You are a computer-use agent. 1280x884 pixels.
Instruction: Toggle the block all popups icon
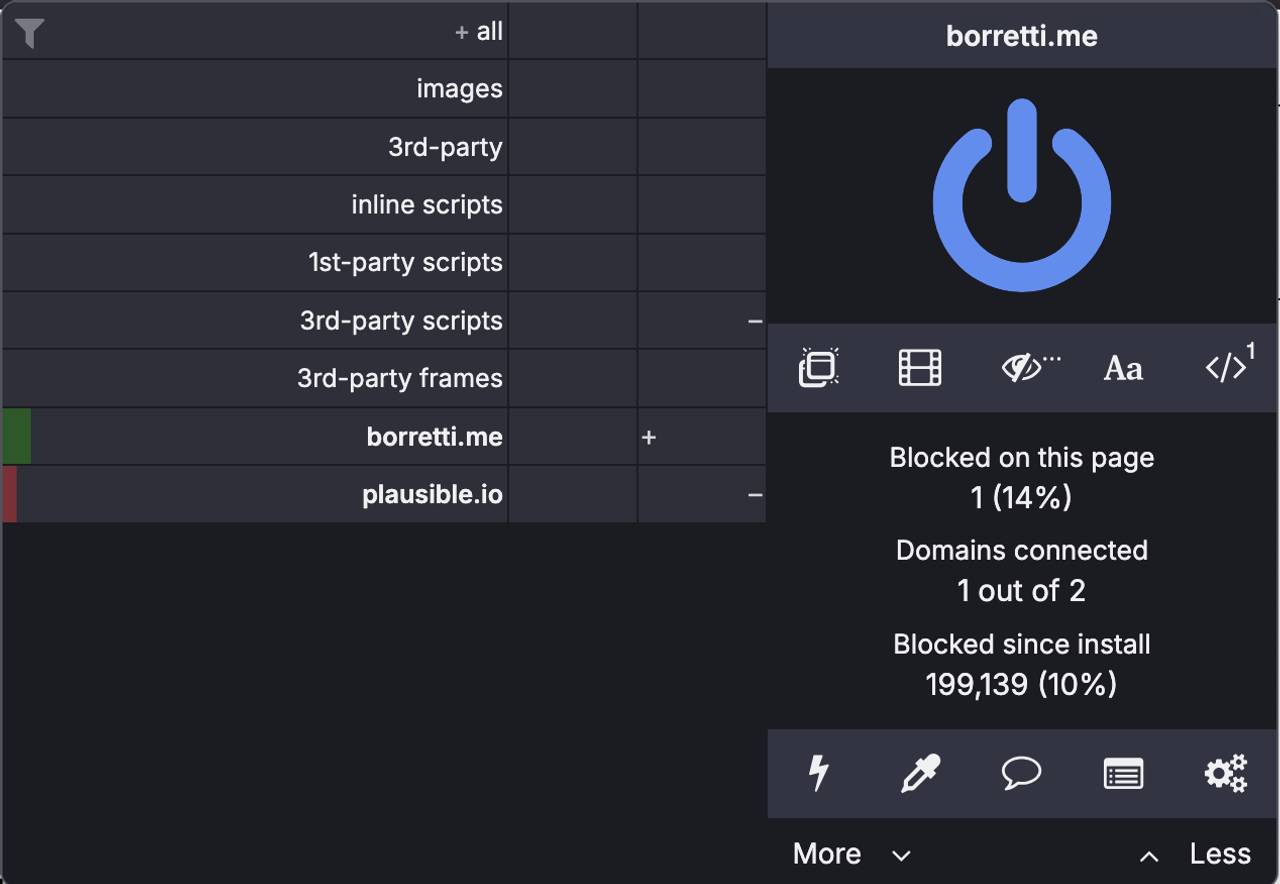click(819, 368)
